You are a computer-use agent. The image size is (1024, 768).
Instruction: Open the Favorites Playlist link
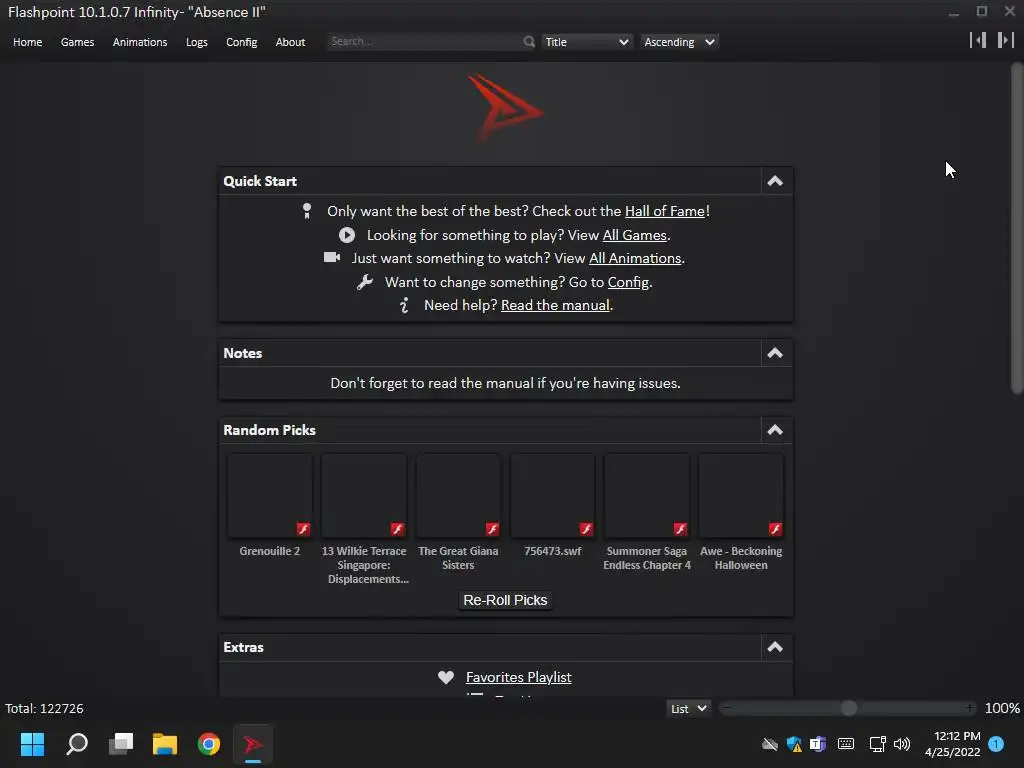519,677
